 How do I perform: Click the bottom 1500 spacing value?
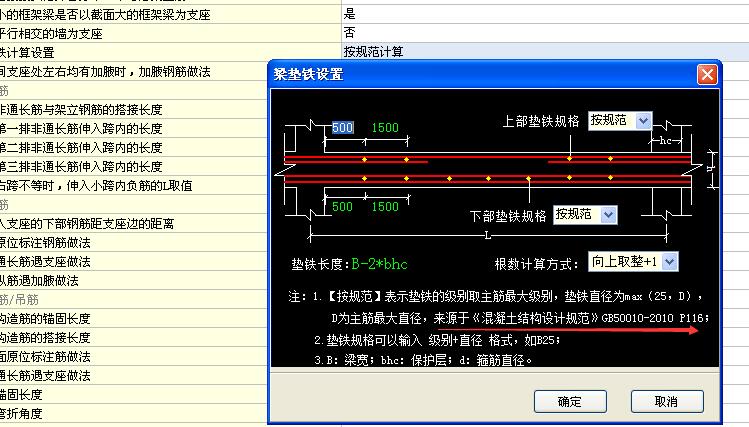[385, 206]
